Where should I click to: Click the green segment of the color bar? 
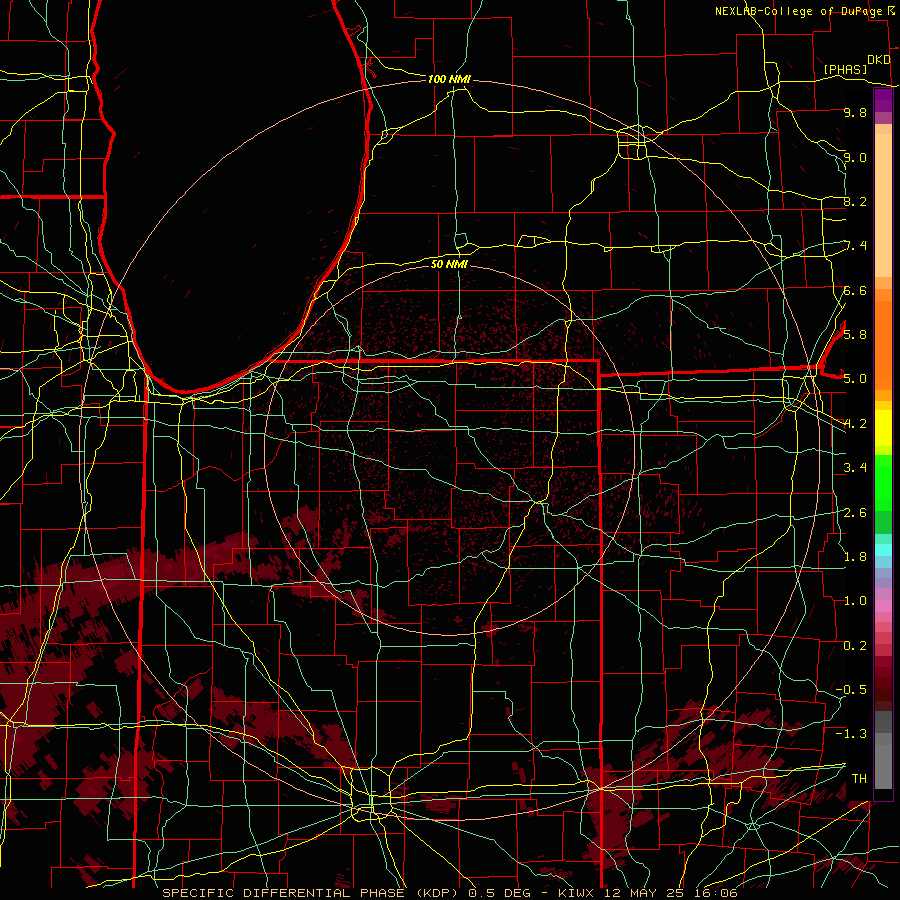[883, 482]
